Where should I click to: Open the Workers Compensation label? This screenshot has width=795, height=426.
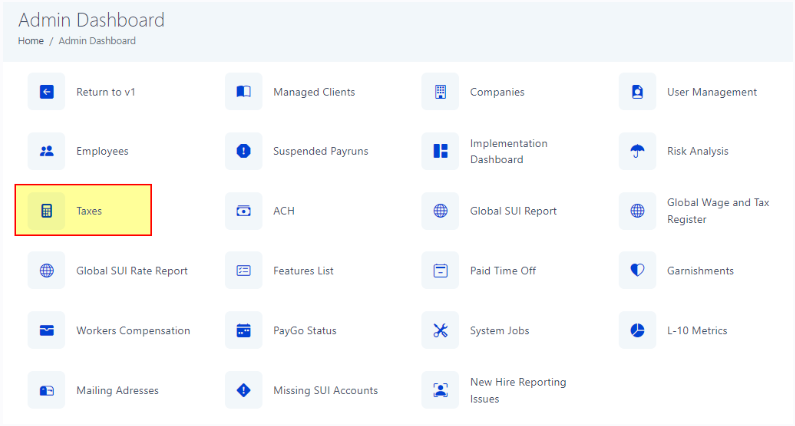133,331
